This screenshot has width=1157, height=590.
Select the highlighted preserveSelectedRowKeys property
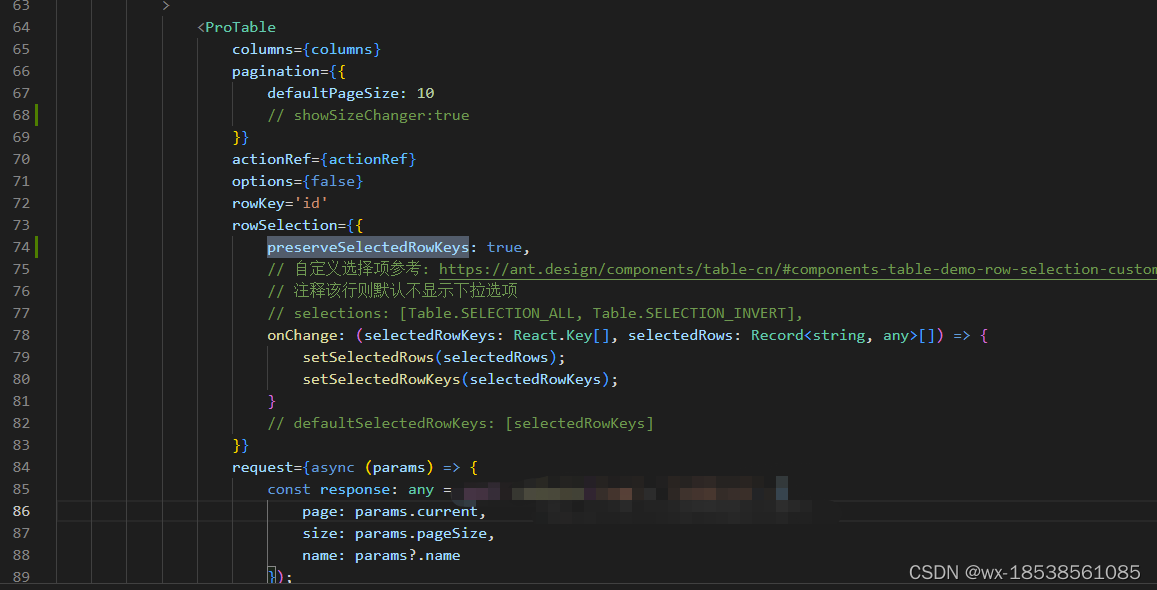click(x=367, y=246)
